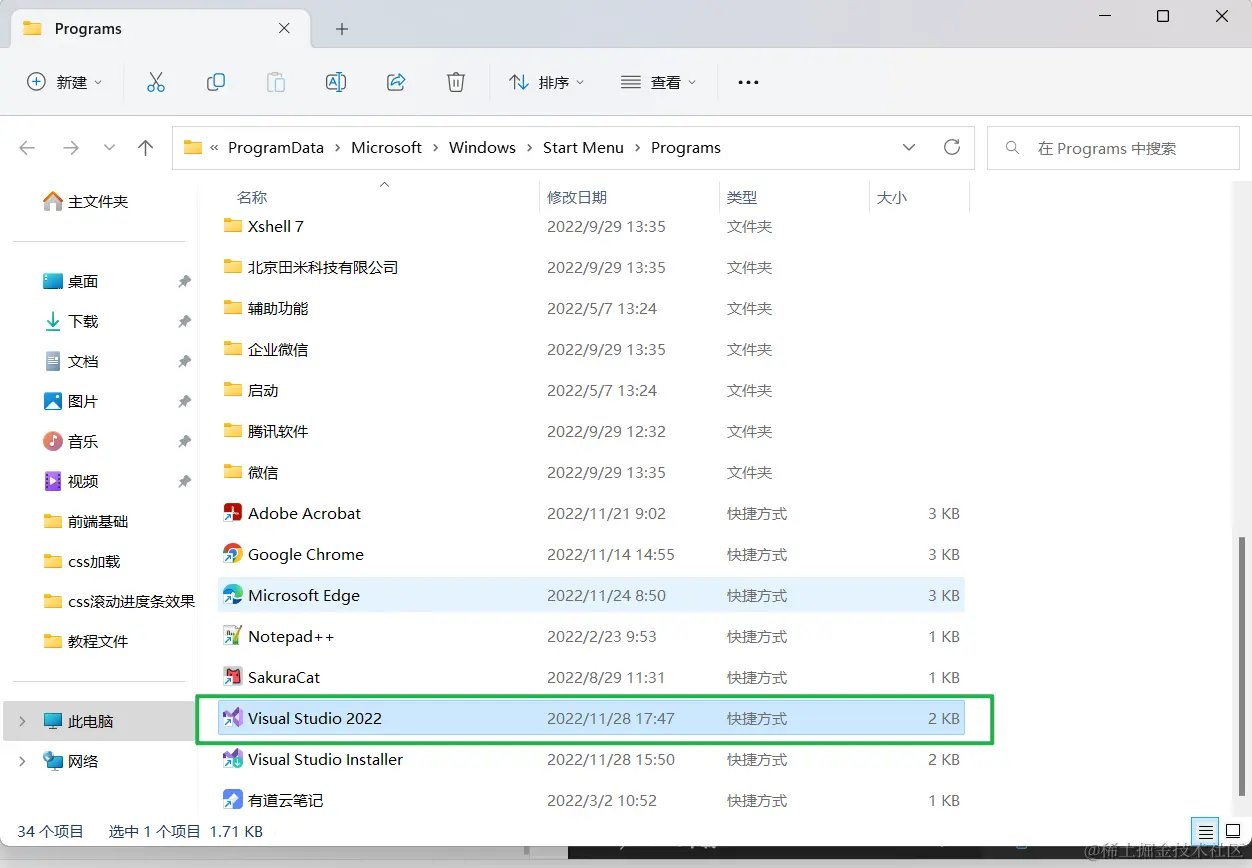The width and height of the screenshot is (1252, 868).
Task: Select the 有道云笔记 shortcut icon
Action: coord(232,800)
